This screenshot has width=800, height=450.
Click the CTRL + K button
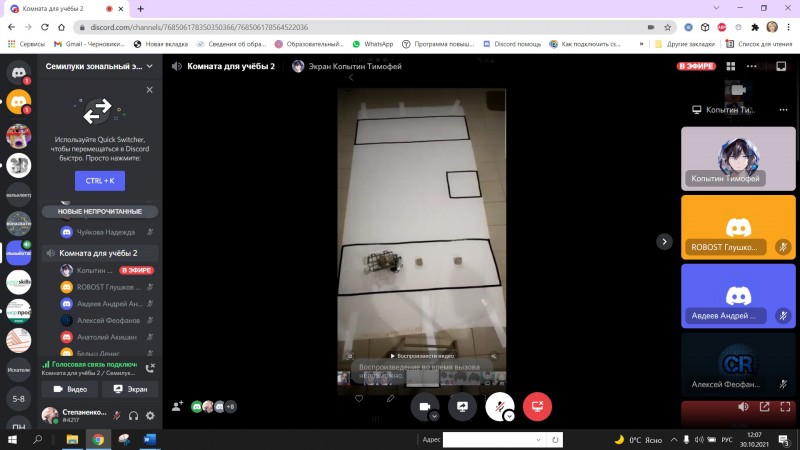pyautogui.click(x=100, y=181)
